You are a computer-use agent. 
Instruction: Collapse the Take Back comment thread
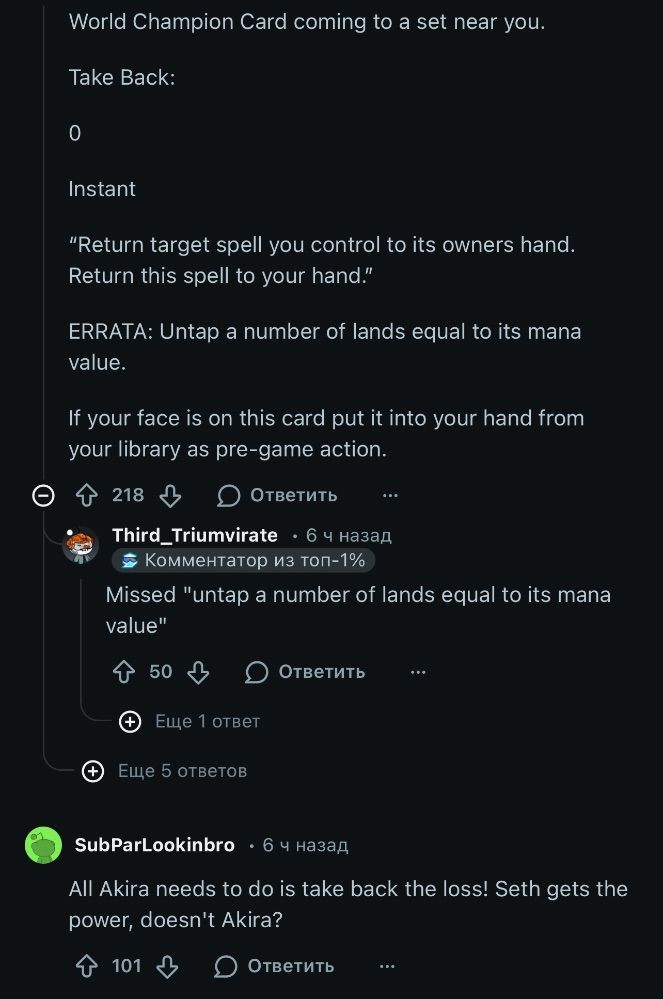(x=43, y=495)
